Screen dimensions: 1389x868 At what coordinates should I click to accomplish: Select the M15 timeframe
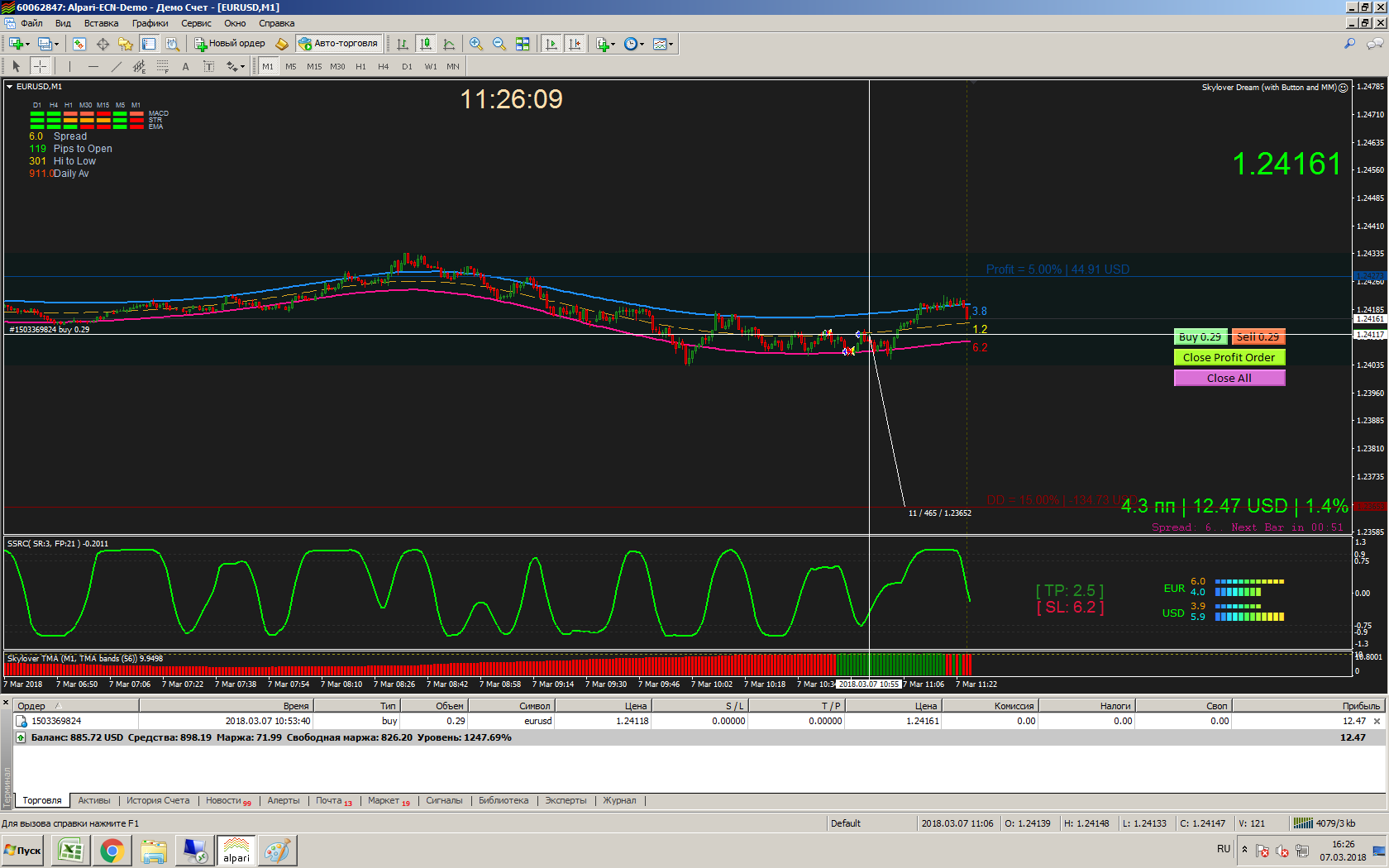(x=314, y=66)
